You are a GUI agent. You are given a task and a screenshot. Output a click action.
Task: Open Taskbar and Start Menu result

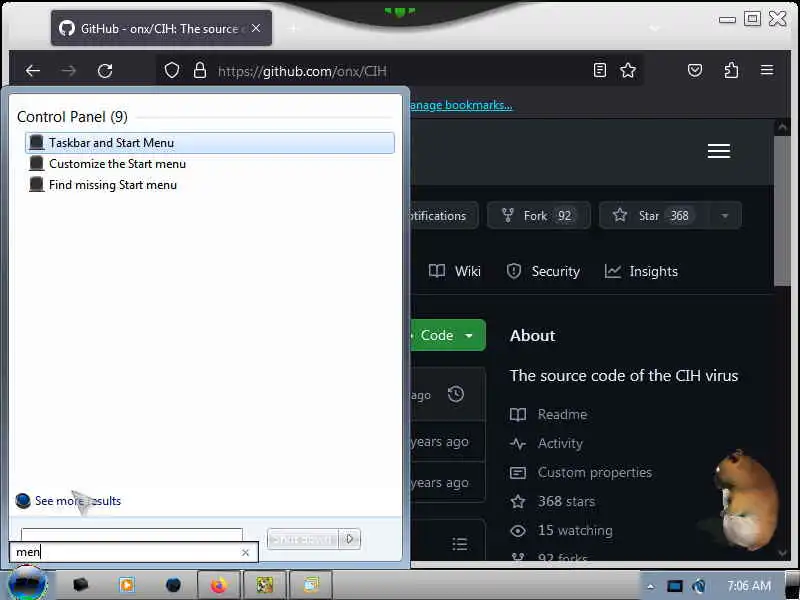(x=210, y=143)
